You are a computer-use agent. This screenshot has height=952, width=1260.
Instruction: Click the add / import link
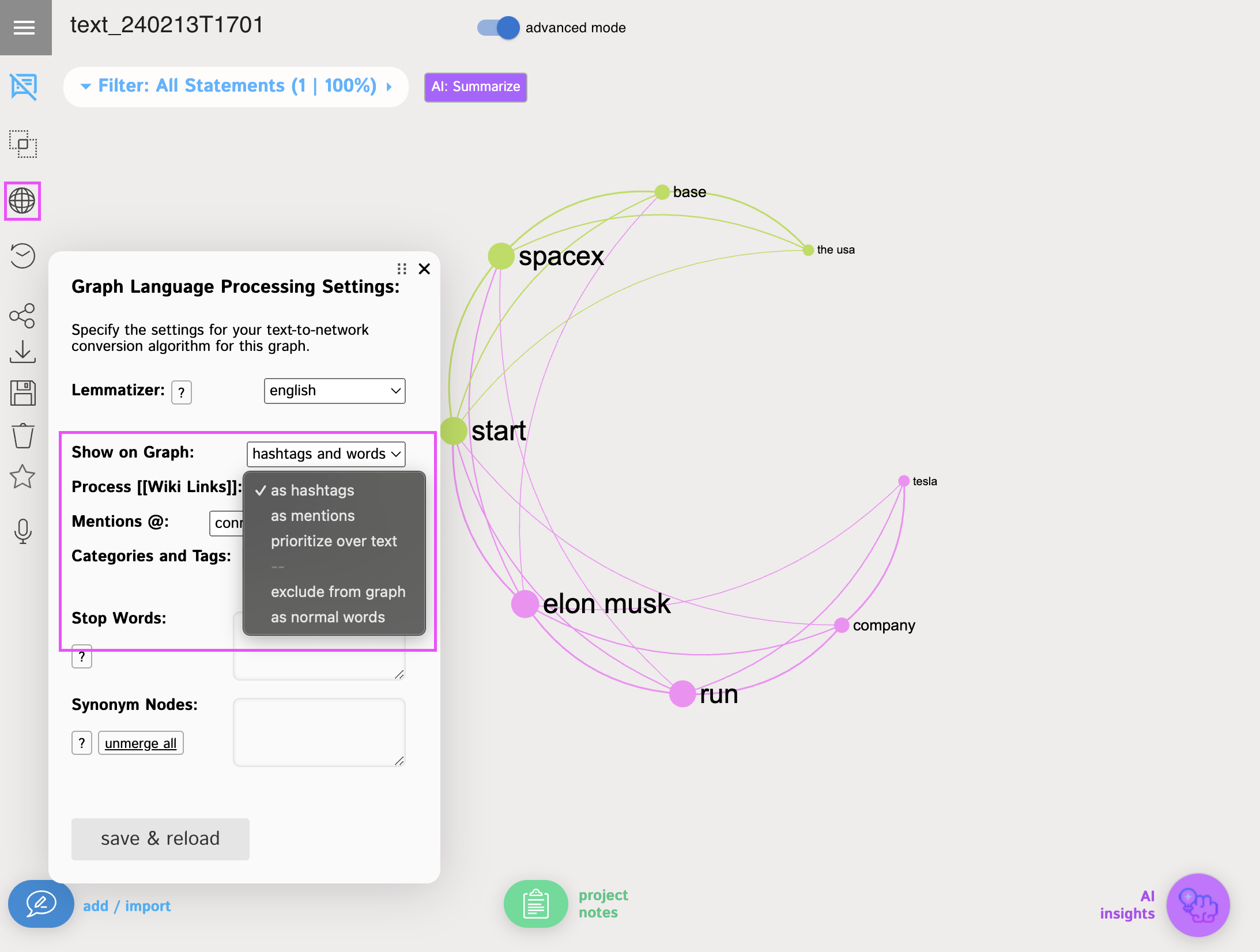tap(127, 906)
